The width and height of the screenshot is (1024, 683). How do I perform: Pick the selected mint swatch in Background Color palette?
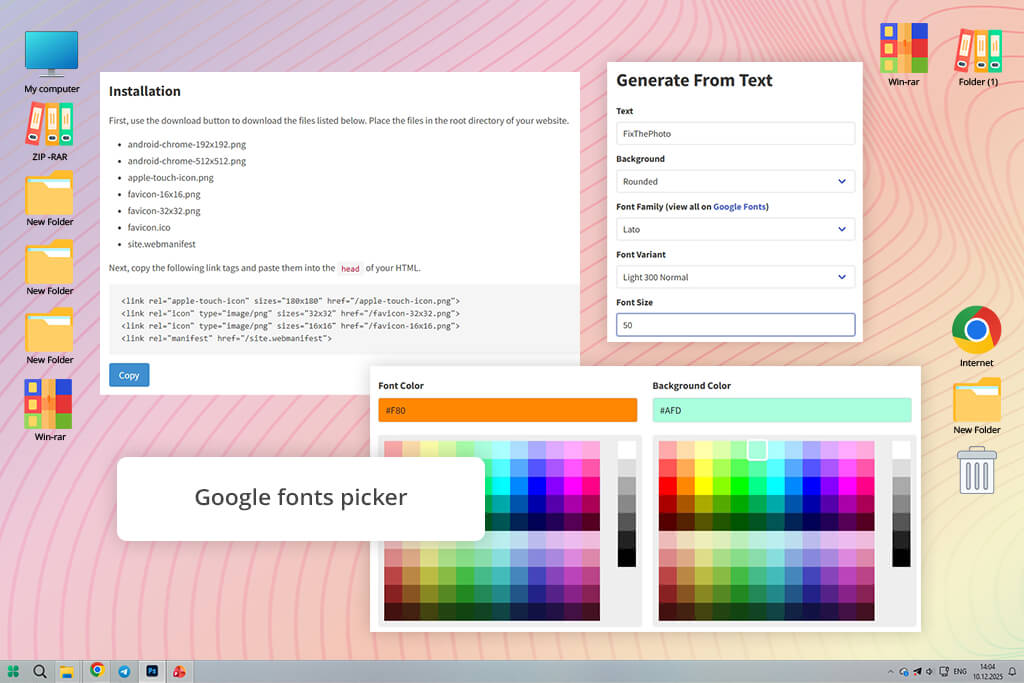(758, 449)
